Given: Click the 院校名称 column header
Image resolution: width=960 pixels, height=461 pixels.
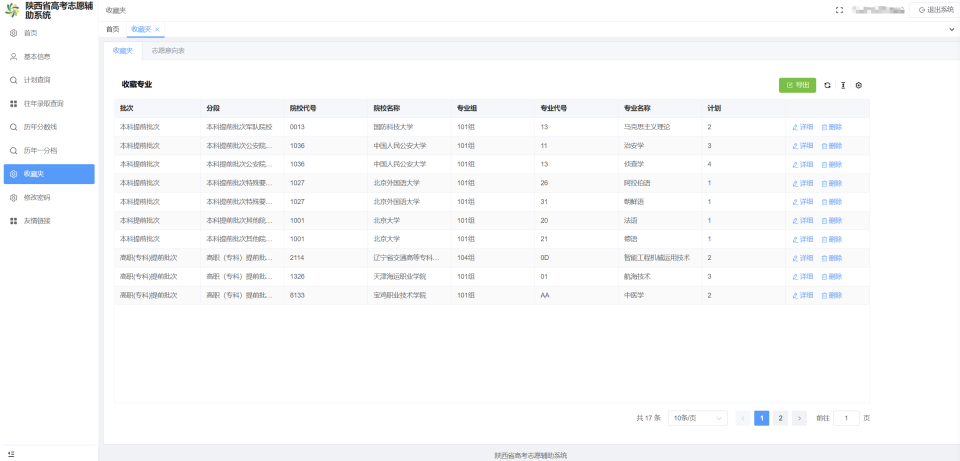Looking at the screenshot, I should tap(410, 108).
